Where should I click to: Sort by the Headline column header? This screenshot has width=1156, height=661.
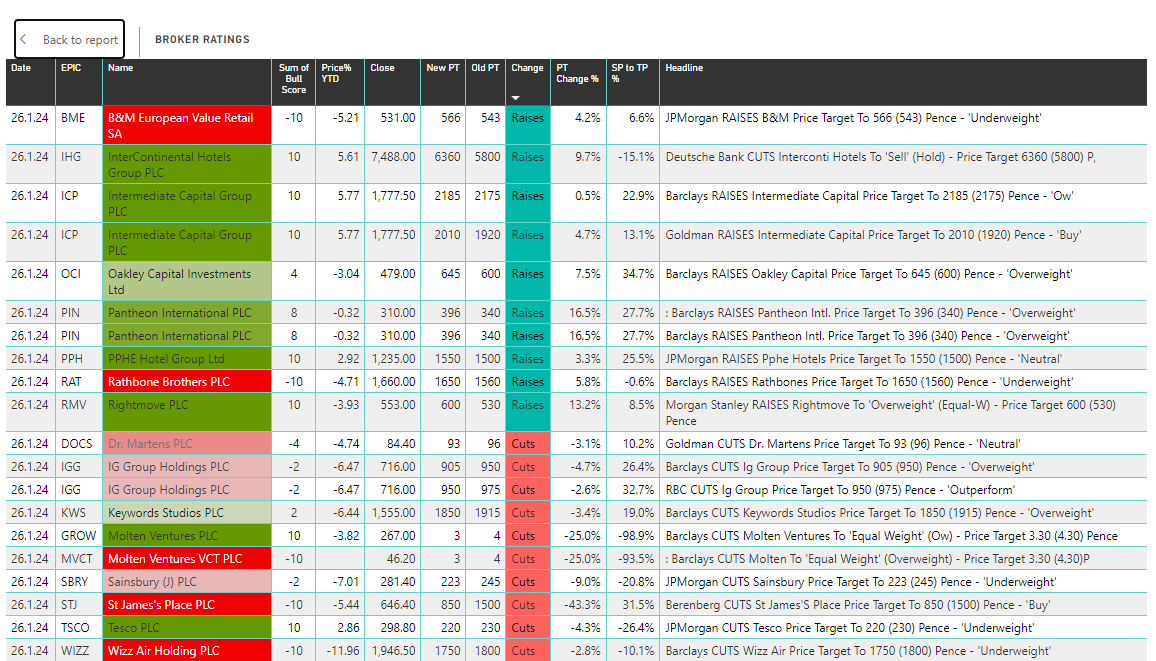coord(903,81)
